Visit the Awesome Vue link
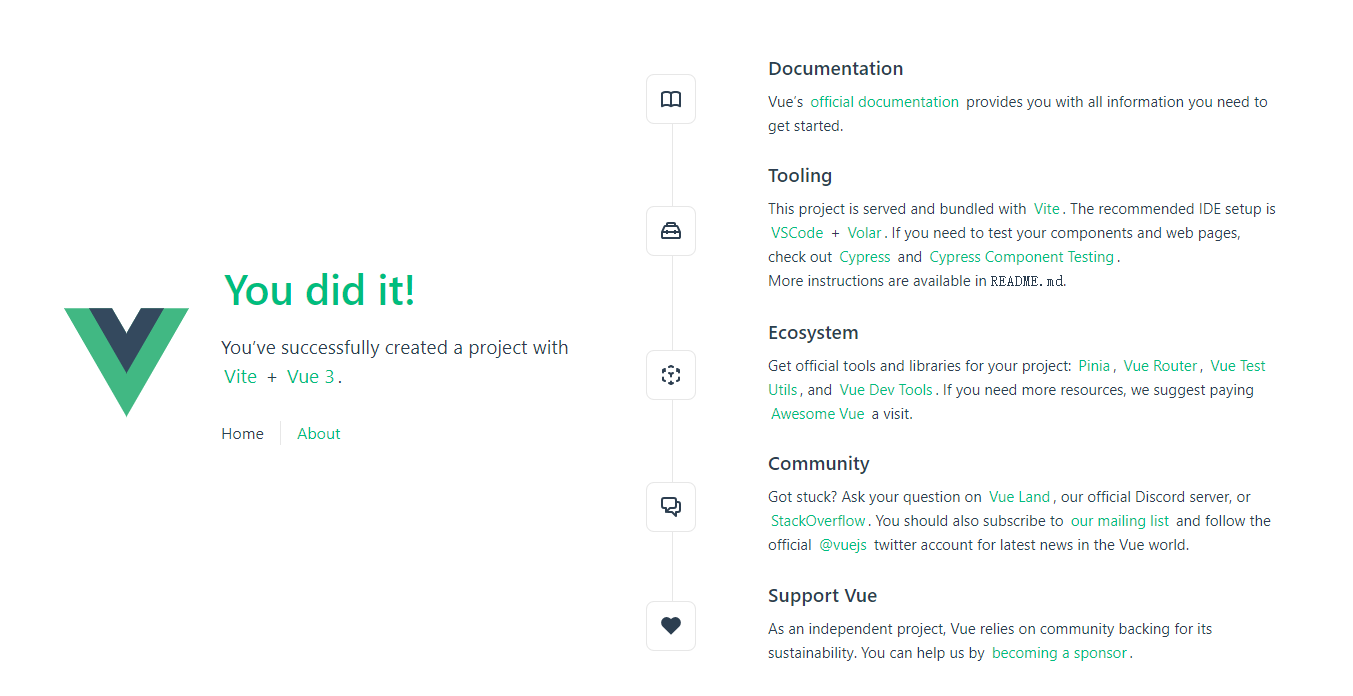The image size is (1353, 696). [817, 414]
